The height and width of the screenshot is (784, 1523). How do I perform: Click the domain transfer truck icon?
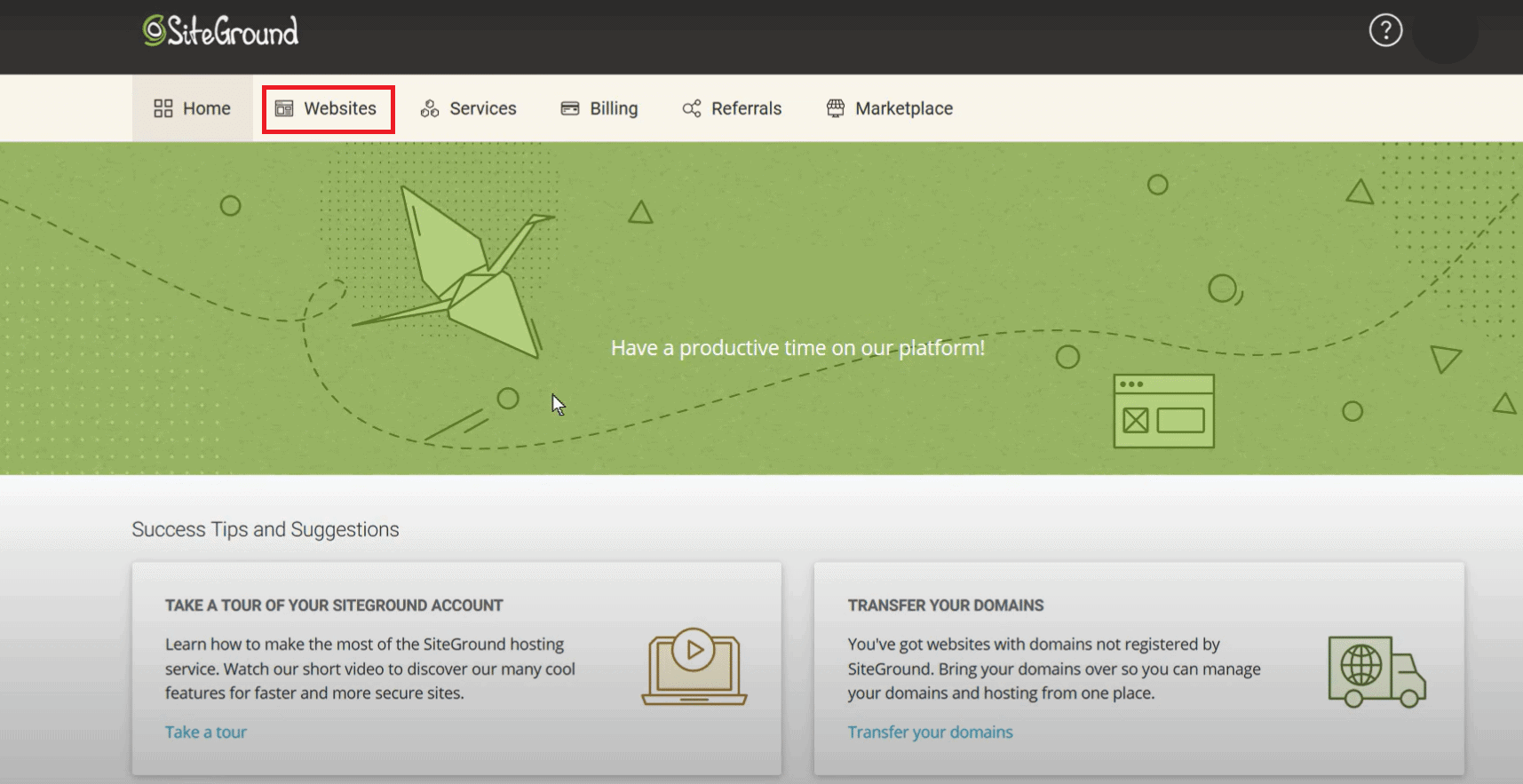pyautogui.click(x=1376, y=671)
